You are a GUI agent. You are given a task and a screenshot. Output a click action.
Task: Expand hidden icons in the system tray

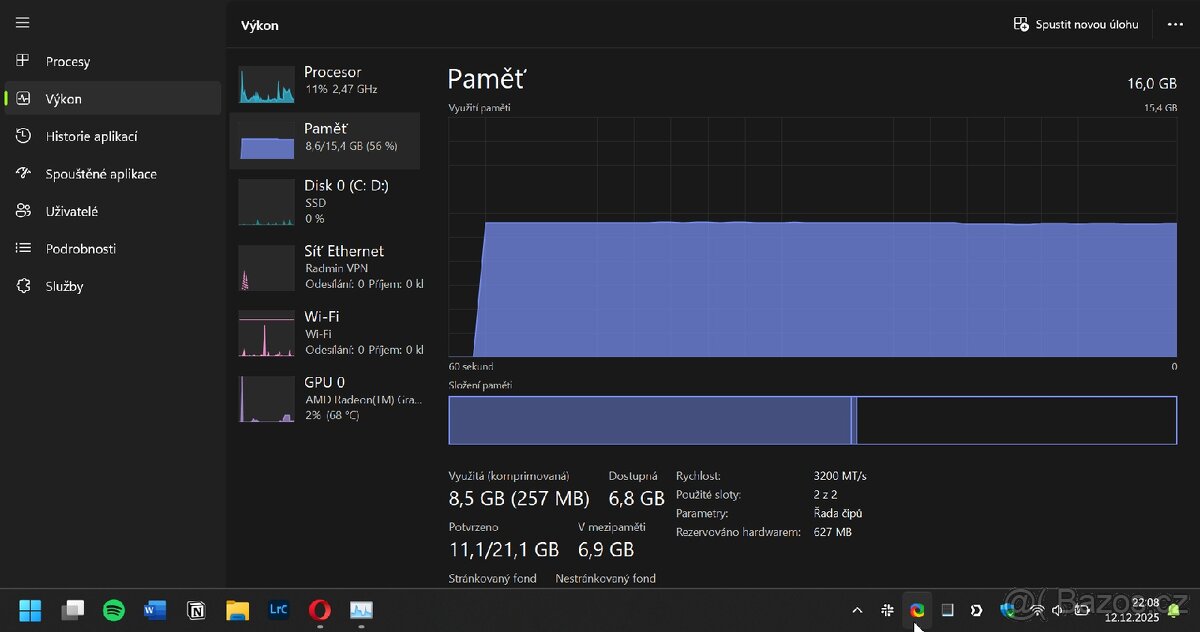click(x=857, y=610)
